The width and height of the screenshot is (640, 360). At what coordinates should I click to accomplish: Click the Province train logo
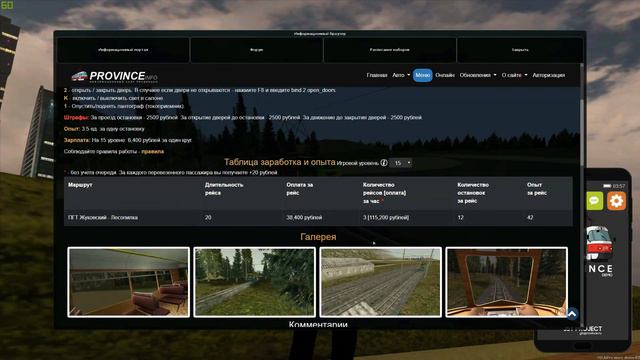tap(115, 76)
